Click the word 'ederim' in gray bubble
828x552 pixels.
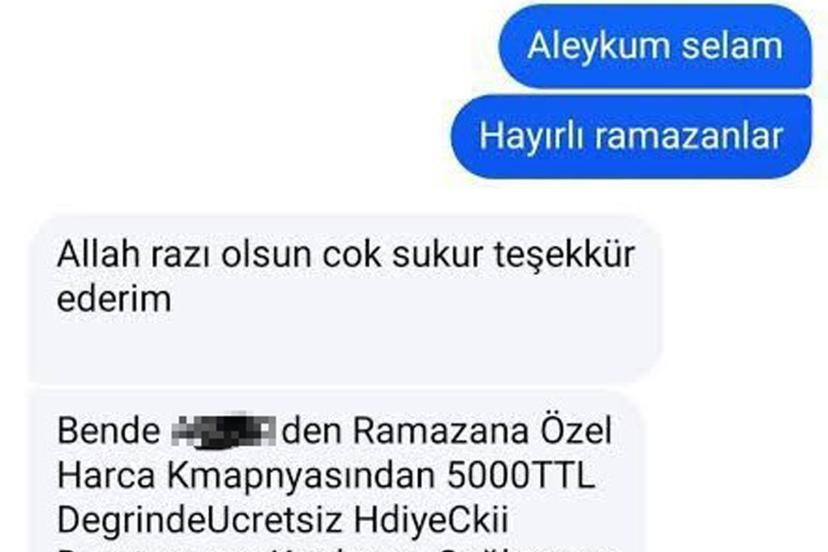(114, 300)
